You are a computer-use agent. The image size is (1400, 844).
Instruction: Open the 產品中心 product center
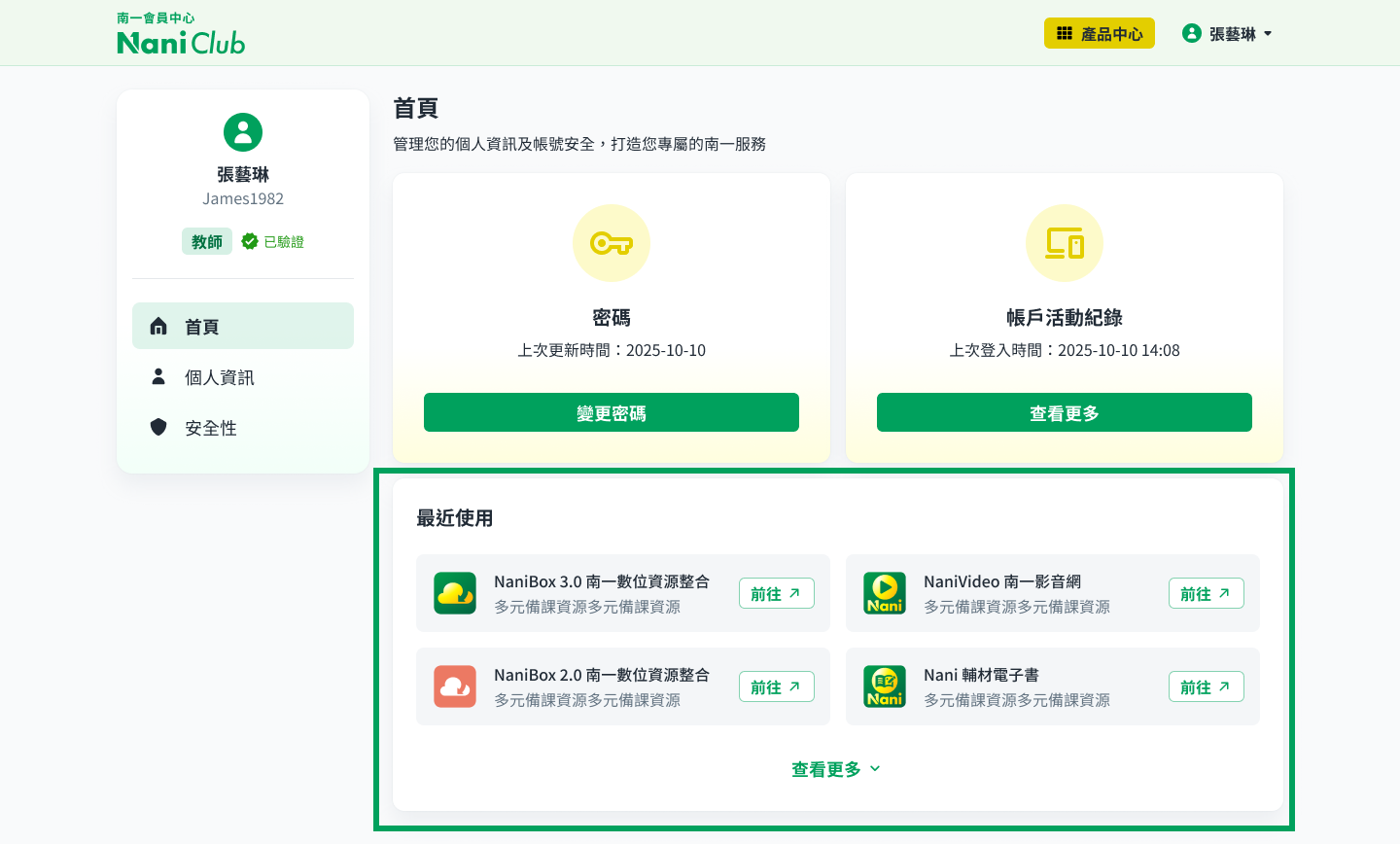1100,33
